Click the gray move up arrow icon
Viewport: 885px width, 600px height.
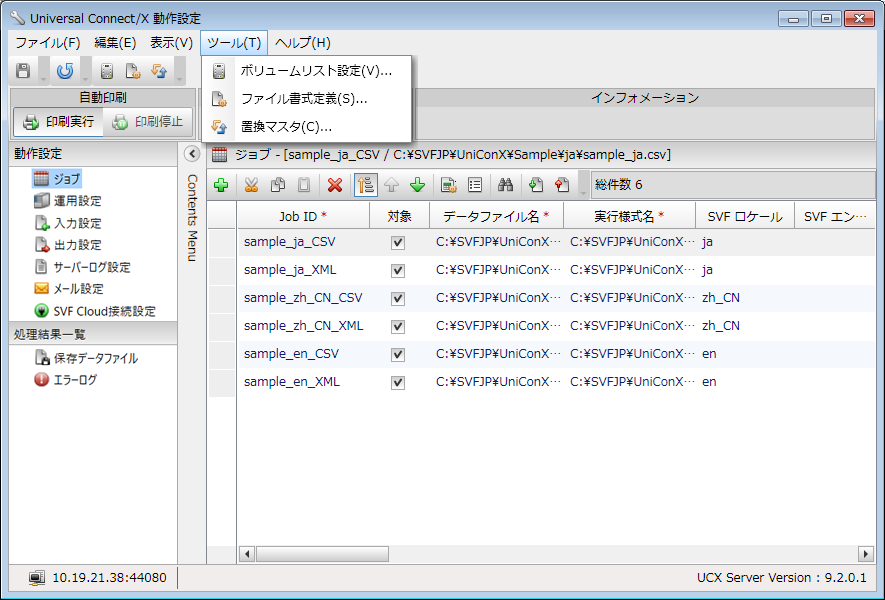[392, 185]
